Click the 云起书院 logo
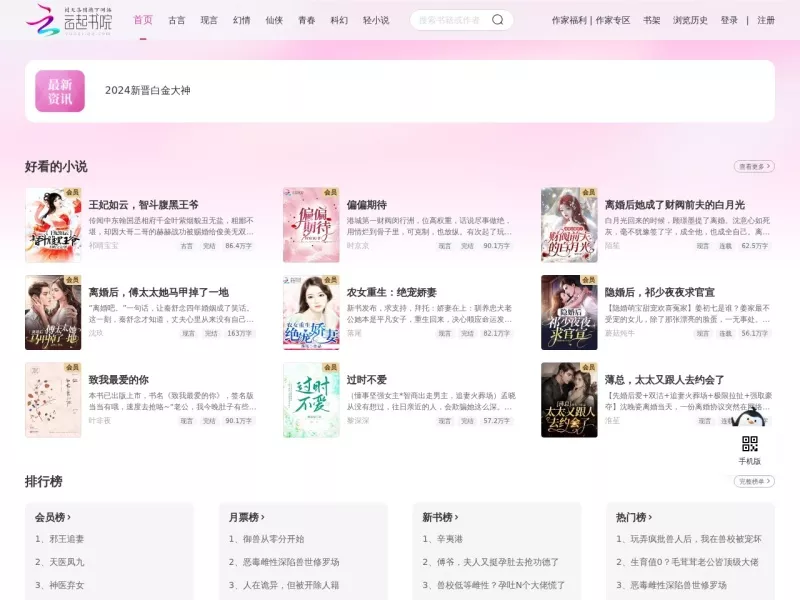Viewport: 800px width, 600px height. 69,20
